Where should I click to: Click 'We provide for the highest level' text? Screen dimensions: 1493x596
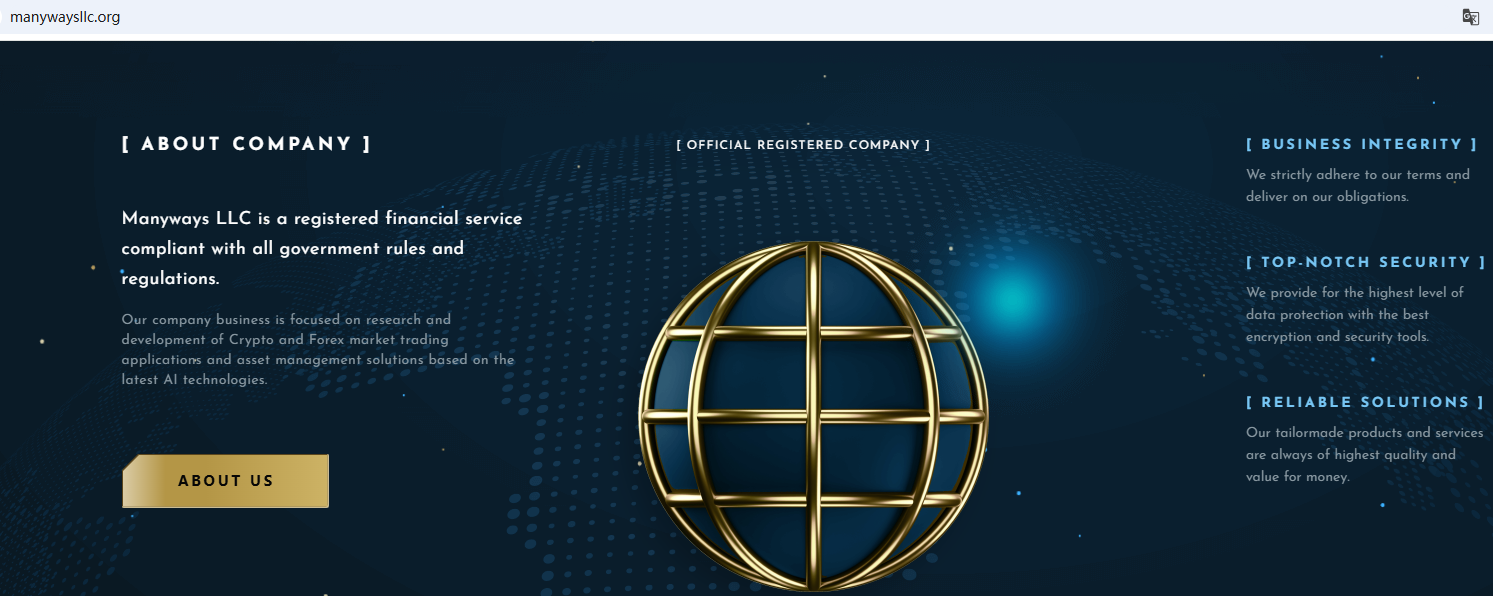pyautogui.click(x=1355, y=315)
